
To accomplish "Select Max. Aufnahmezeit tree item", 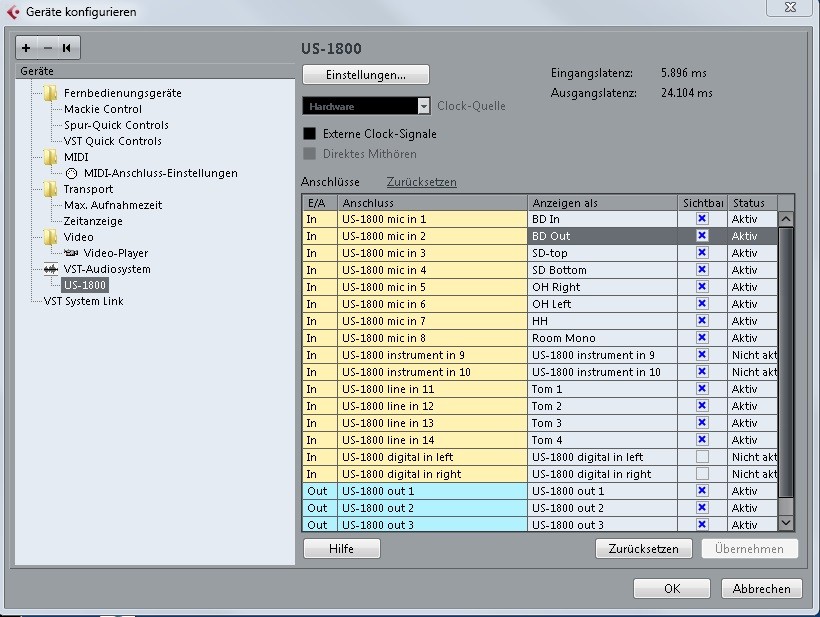I will coord(113,205).
